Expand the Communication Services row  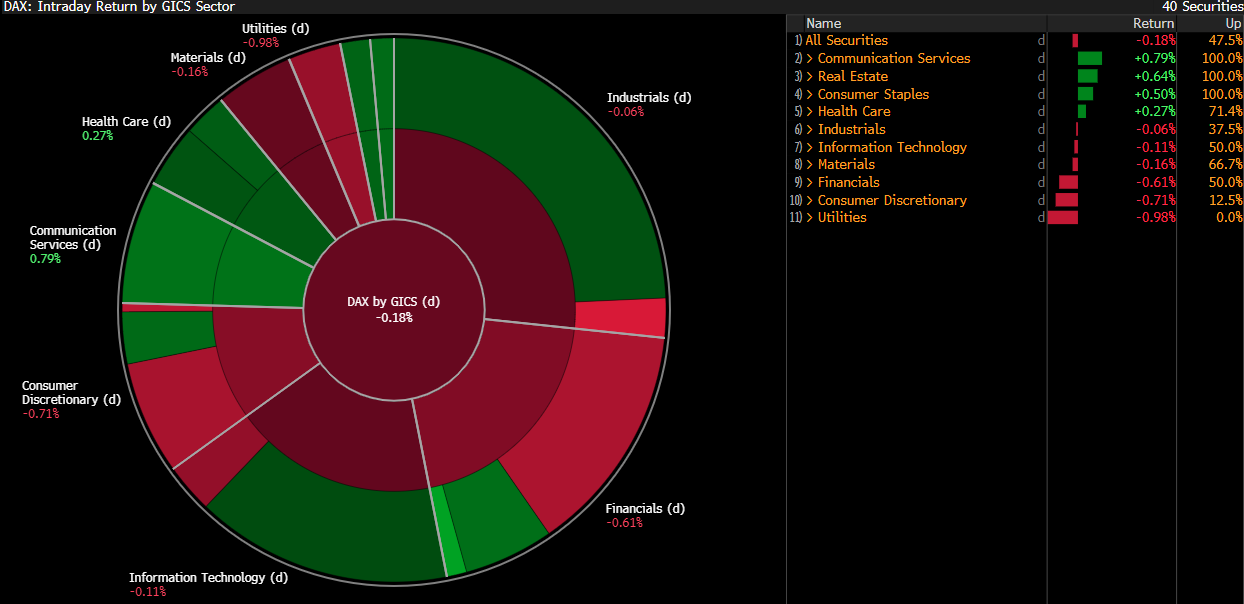pyautogui.click(x=810, y=58)
